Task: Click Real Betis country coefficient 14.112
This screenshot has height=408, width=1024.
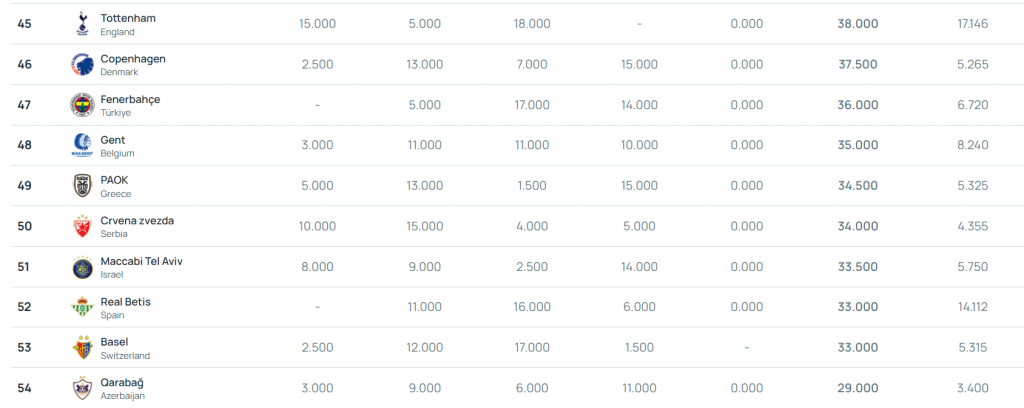Action: 972,307
